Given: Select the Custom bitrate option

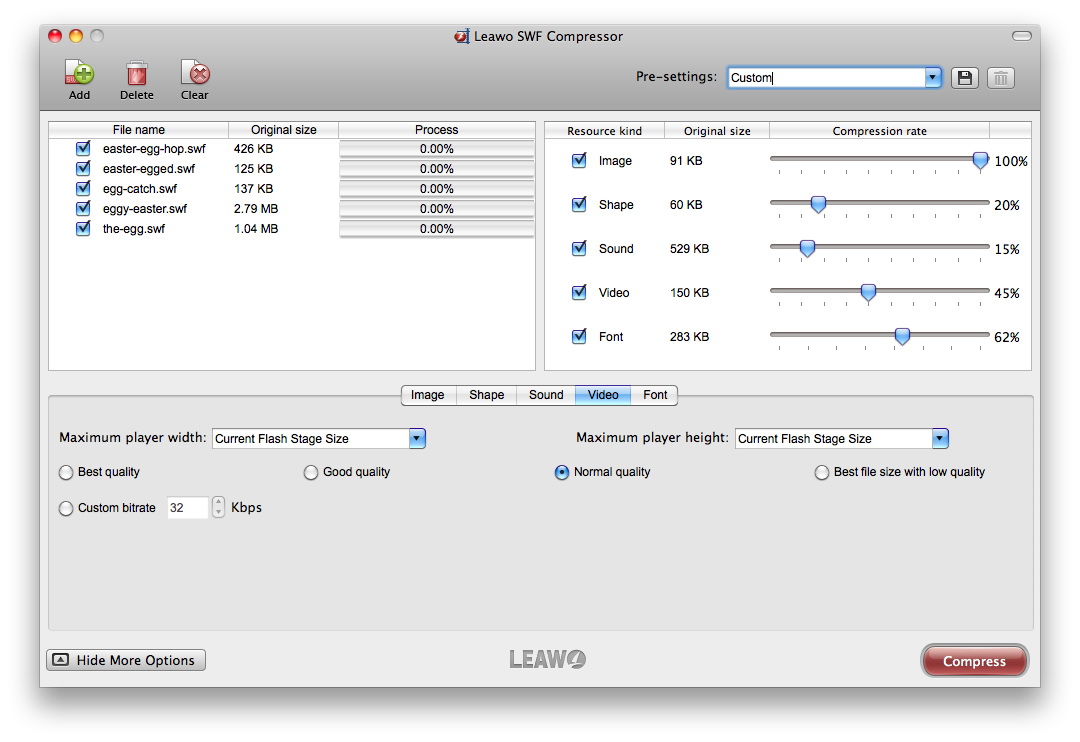Looking at the screenshot, I should (x=66, y=508).
